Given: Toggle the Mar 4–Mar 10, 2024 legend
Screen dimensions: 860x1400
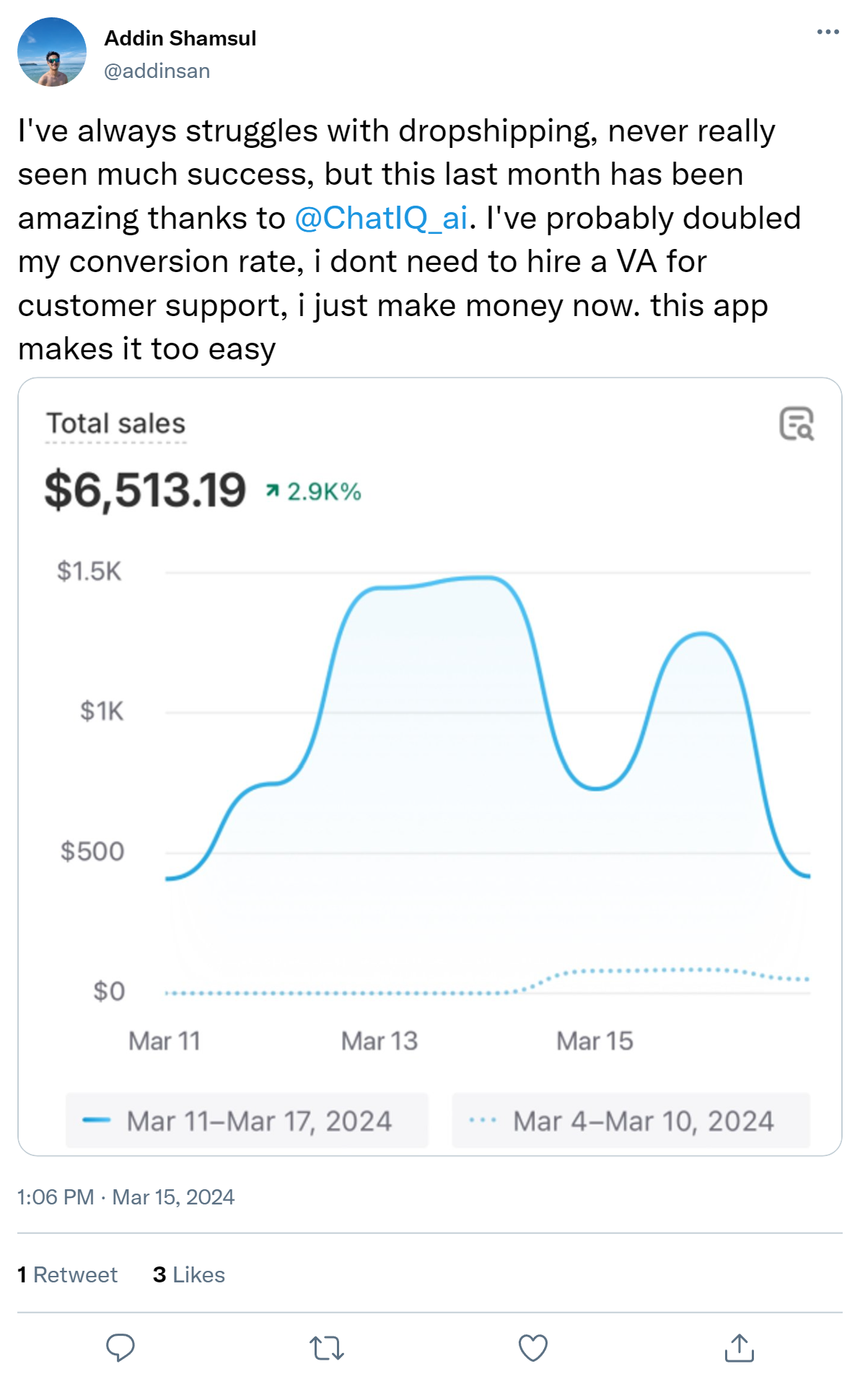Looking at the screenshot, I should [x=631, y=1121].
